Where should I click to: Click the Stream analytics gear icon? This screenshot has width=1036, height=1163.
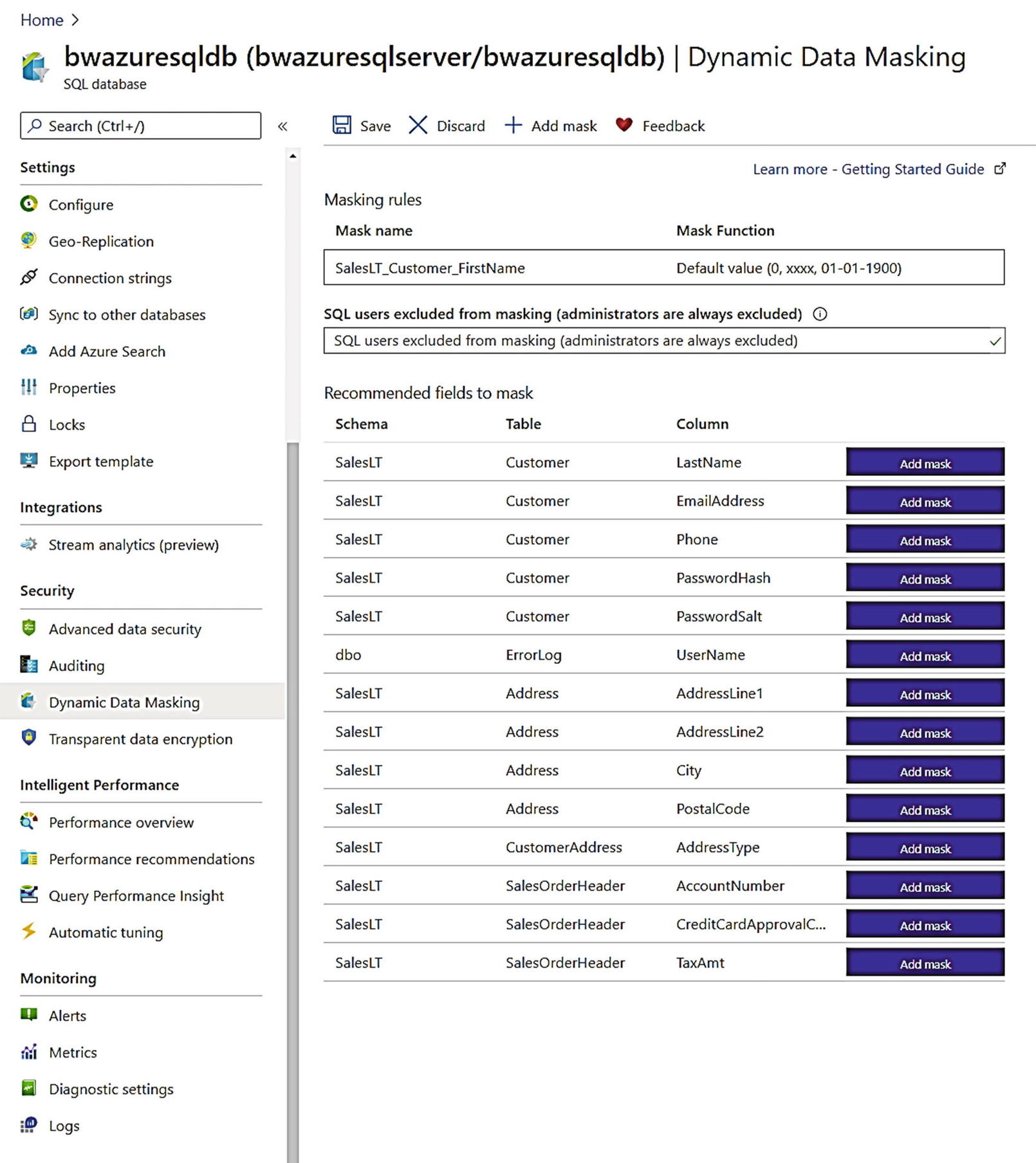[x=29, y=544]
